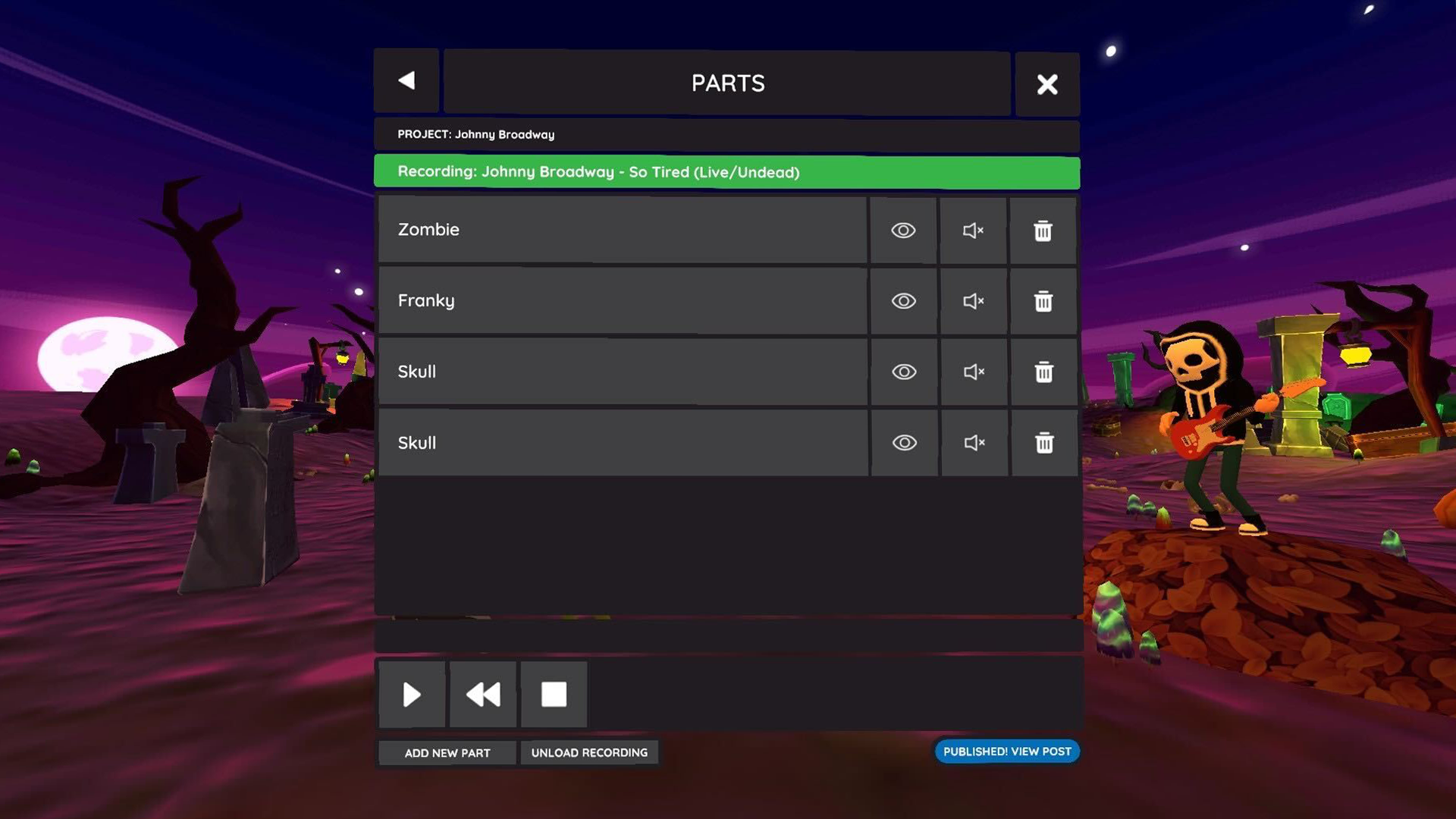Toggle visibility of the Franky part
The width and height of the screenshot is (1456, 819).
[x=904, y=301]
